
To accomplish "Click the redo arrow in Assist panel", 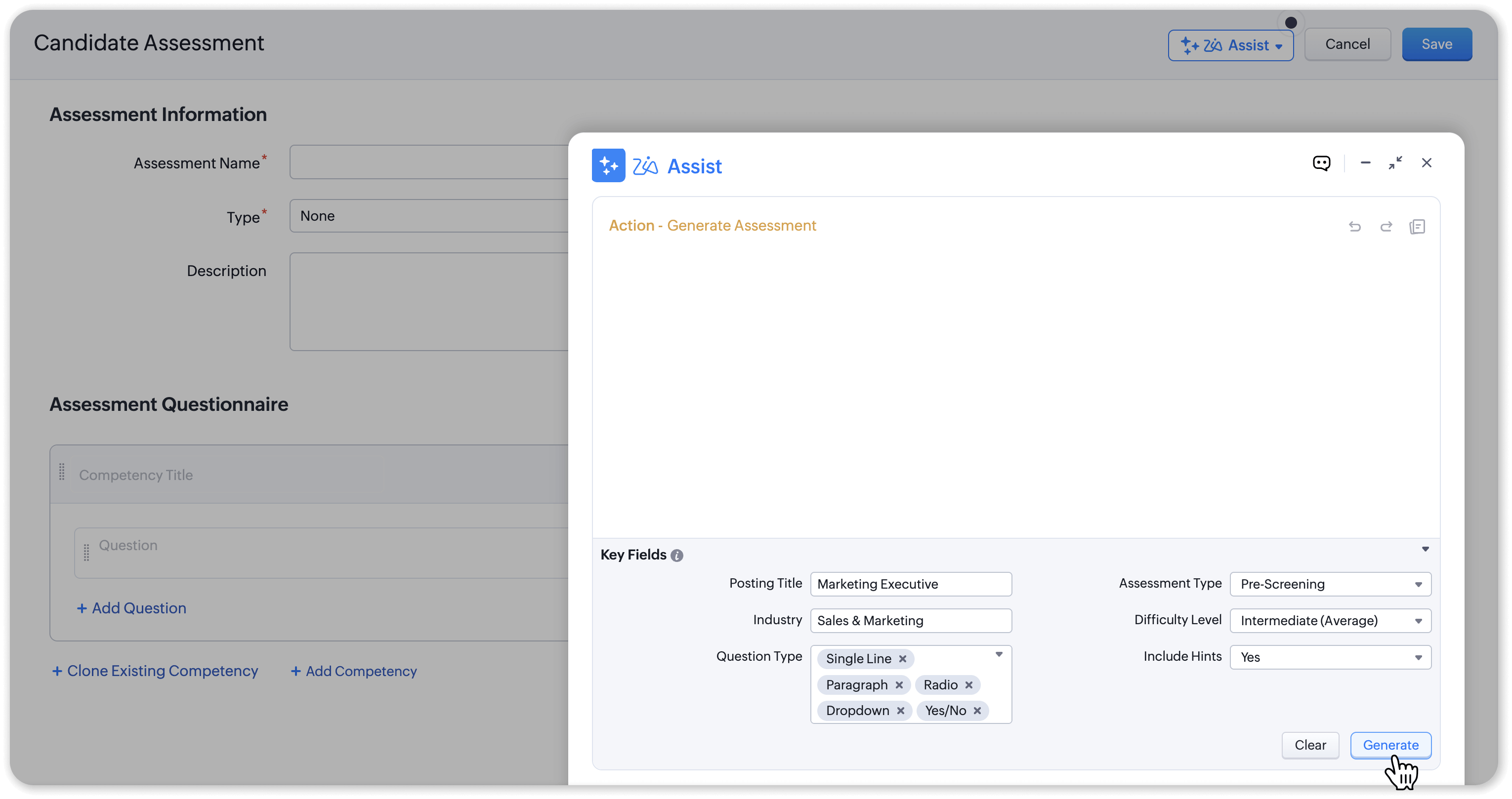I will [x=1386, y=227].
